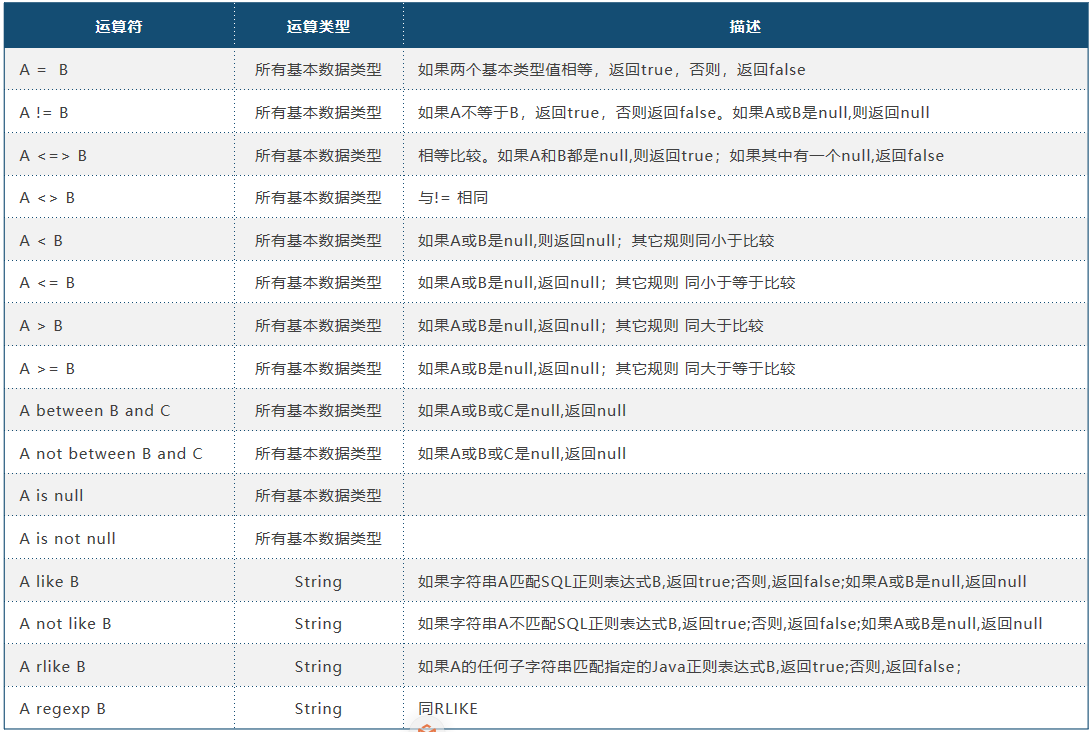Select the 'A = B' operator cell
1092x732 pixels.
point(44,70)
